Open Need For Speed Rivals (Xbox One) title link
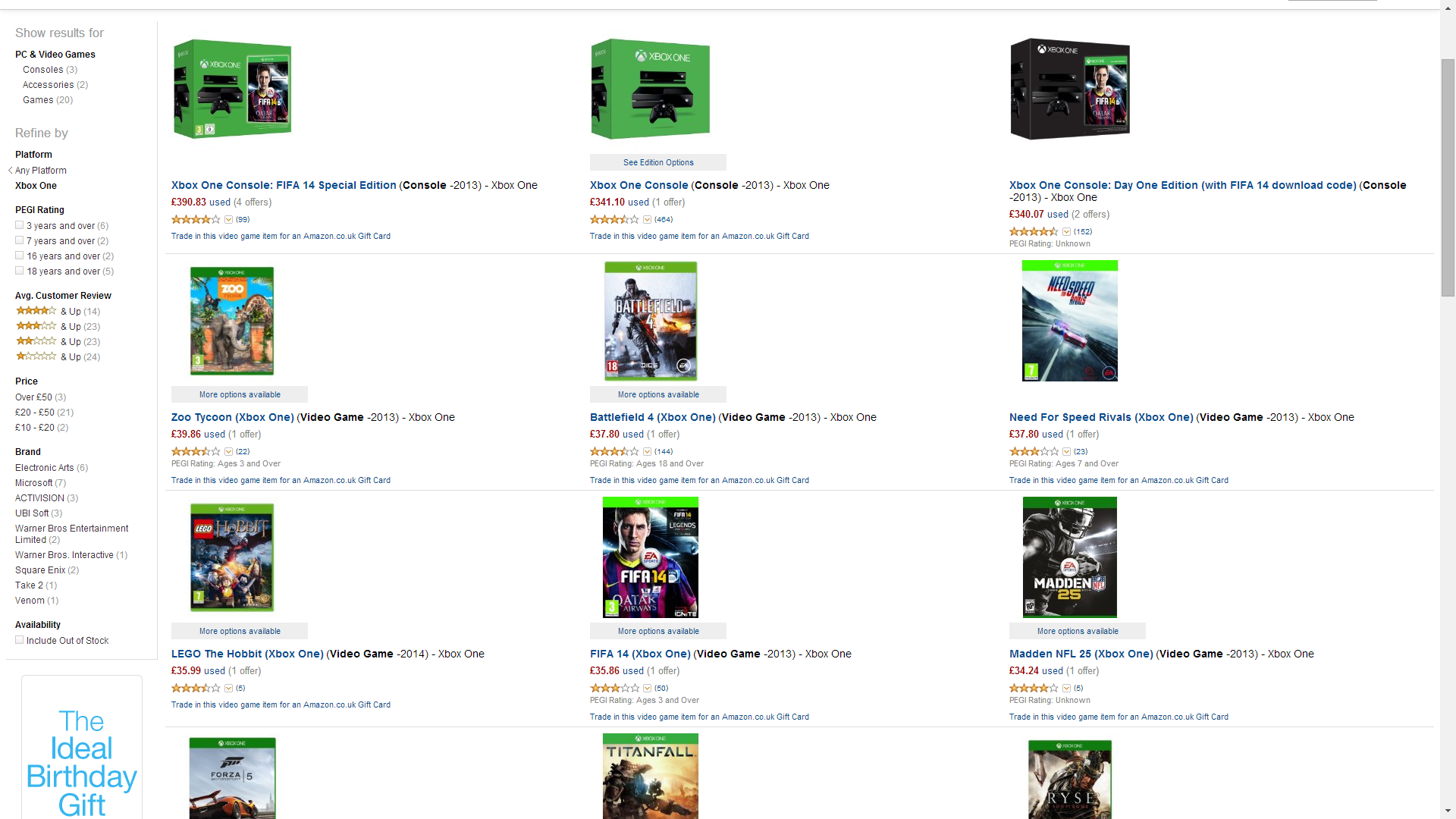Image resolution: width=1456 pixels, height=819 pixels. 1101,417
